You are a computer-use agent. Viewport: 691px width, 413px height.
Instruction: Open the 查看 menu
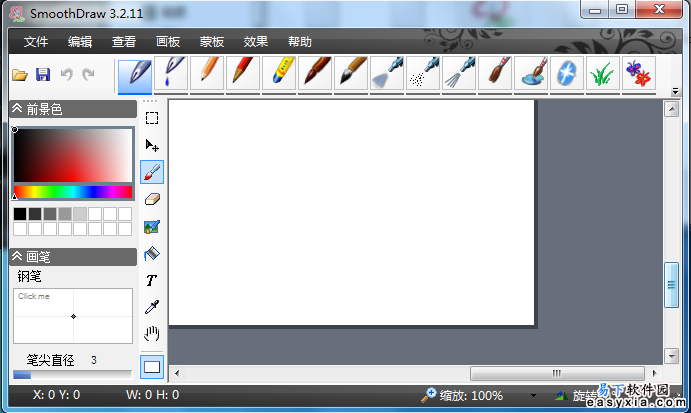coord(124,42)
